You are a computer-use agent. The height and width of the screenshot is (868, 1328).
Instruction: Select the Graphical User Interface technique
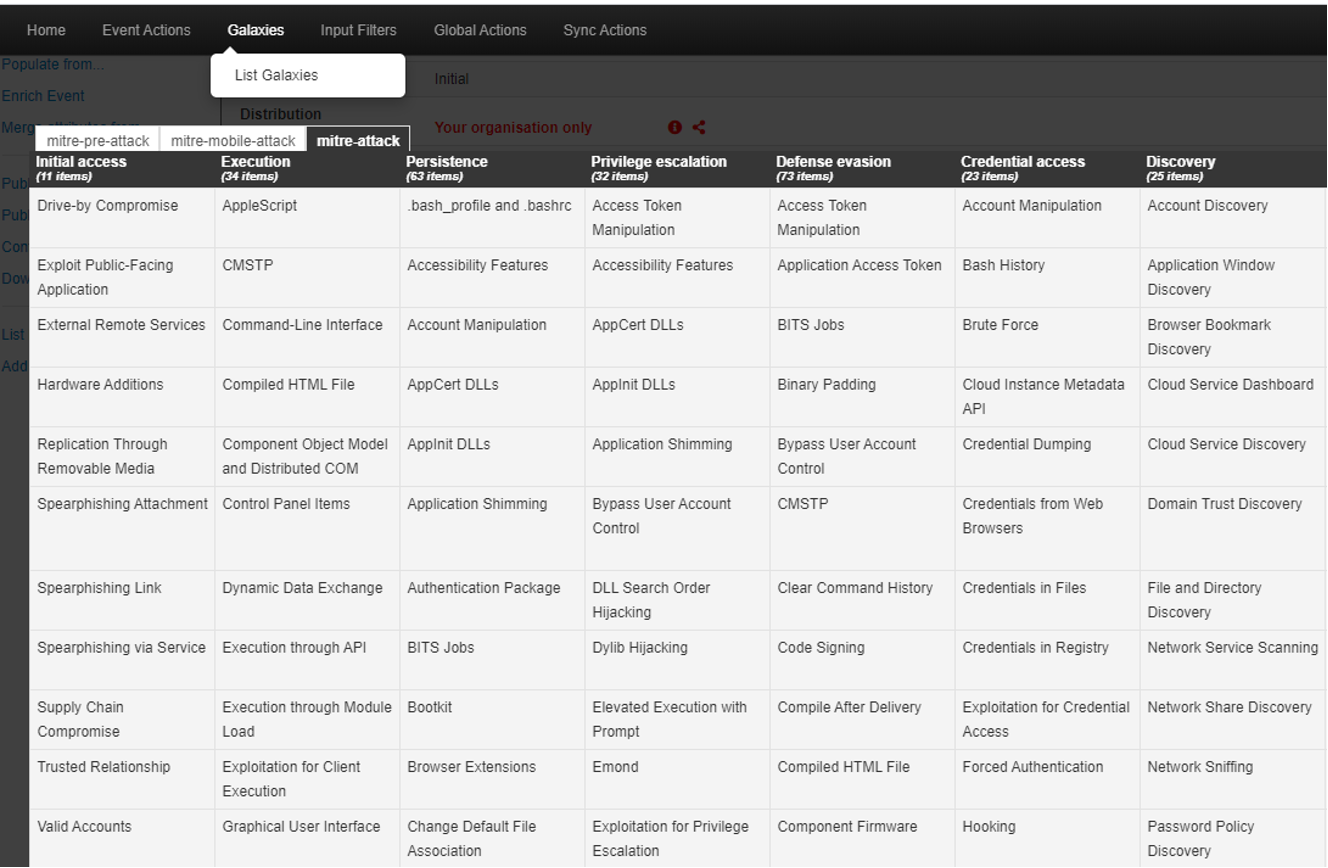pos(307,838)
